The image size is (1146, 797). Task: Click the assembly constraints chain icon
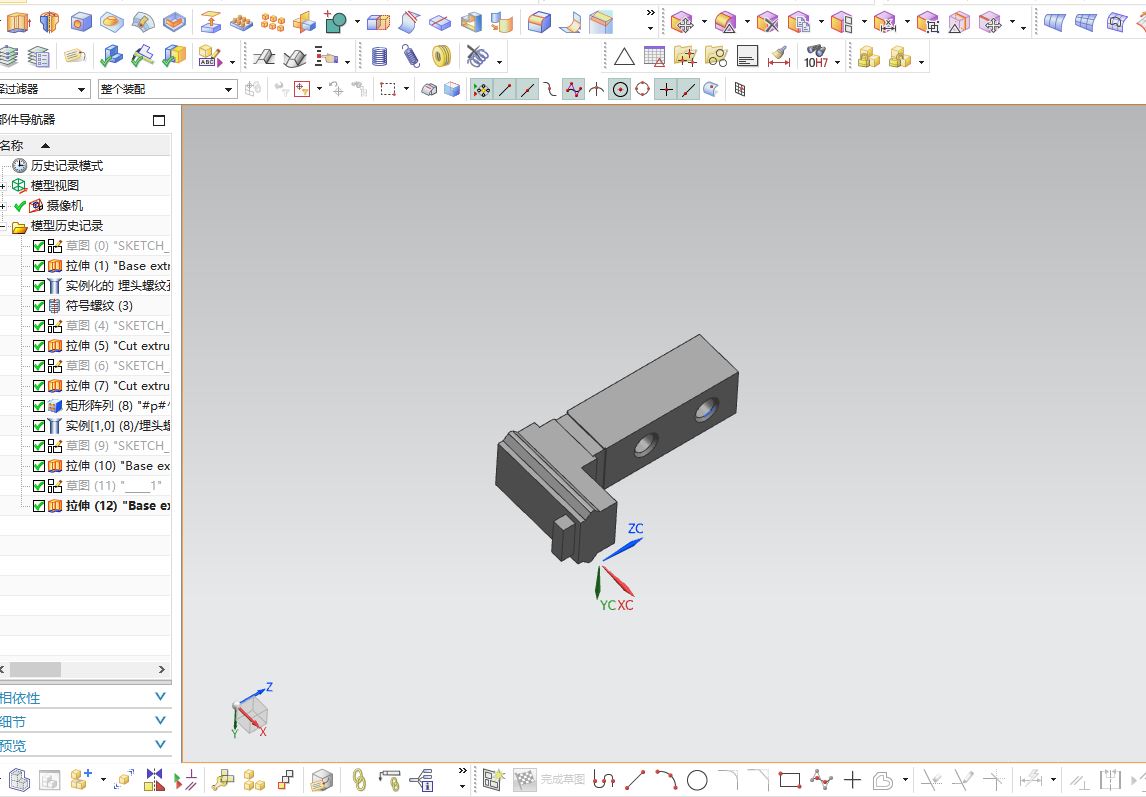coord(358,780)
